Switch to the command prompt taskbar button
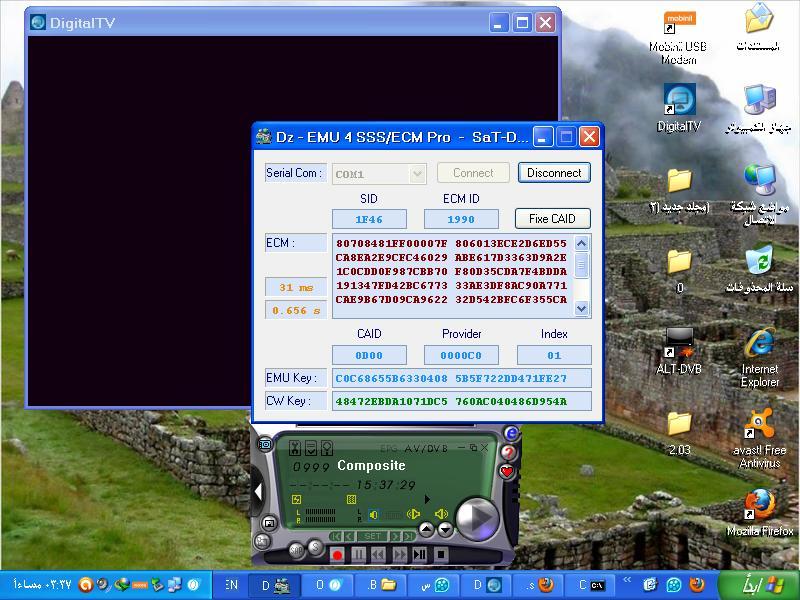 [x=590, y=585]
